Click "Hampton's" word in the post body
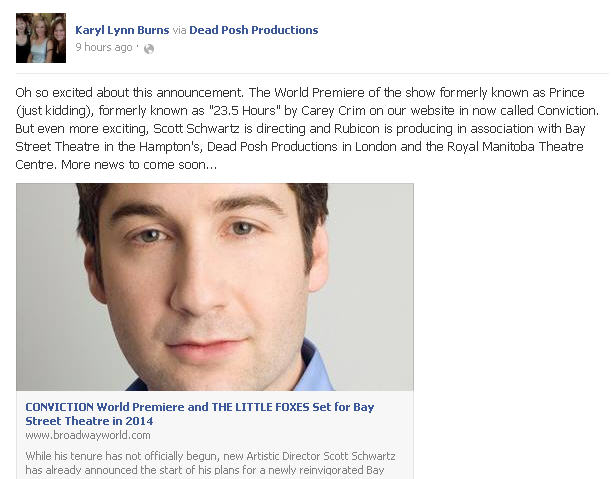The image size is (612, 479). (170, 147)
